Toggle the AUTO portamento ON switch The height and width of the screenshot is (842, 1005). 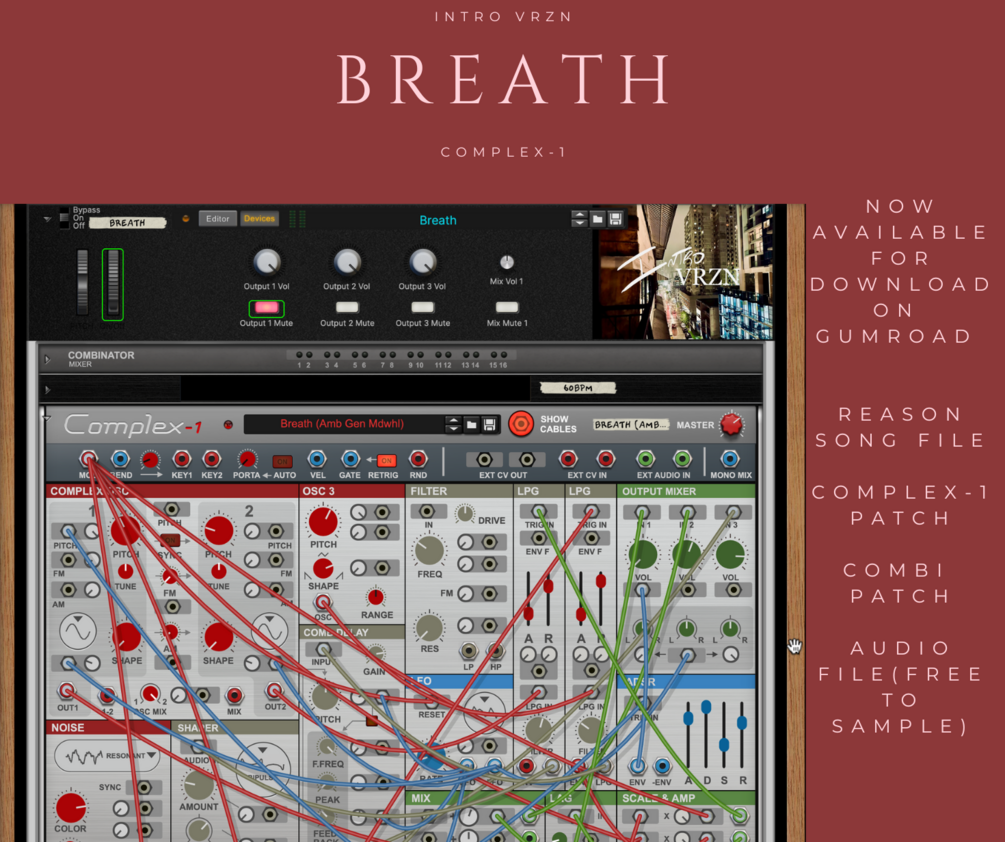point(282,461)
